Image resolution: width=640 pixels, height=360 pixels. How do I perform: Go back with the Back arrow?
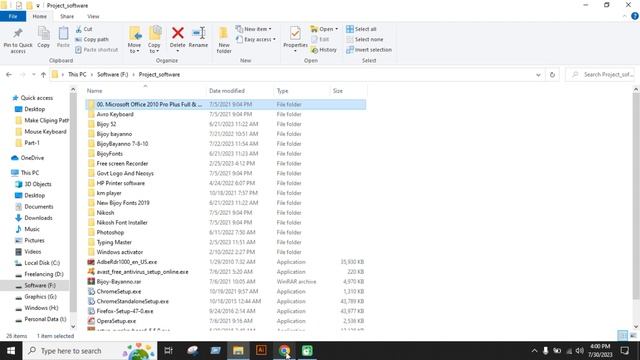click(x=9, y=75)
